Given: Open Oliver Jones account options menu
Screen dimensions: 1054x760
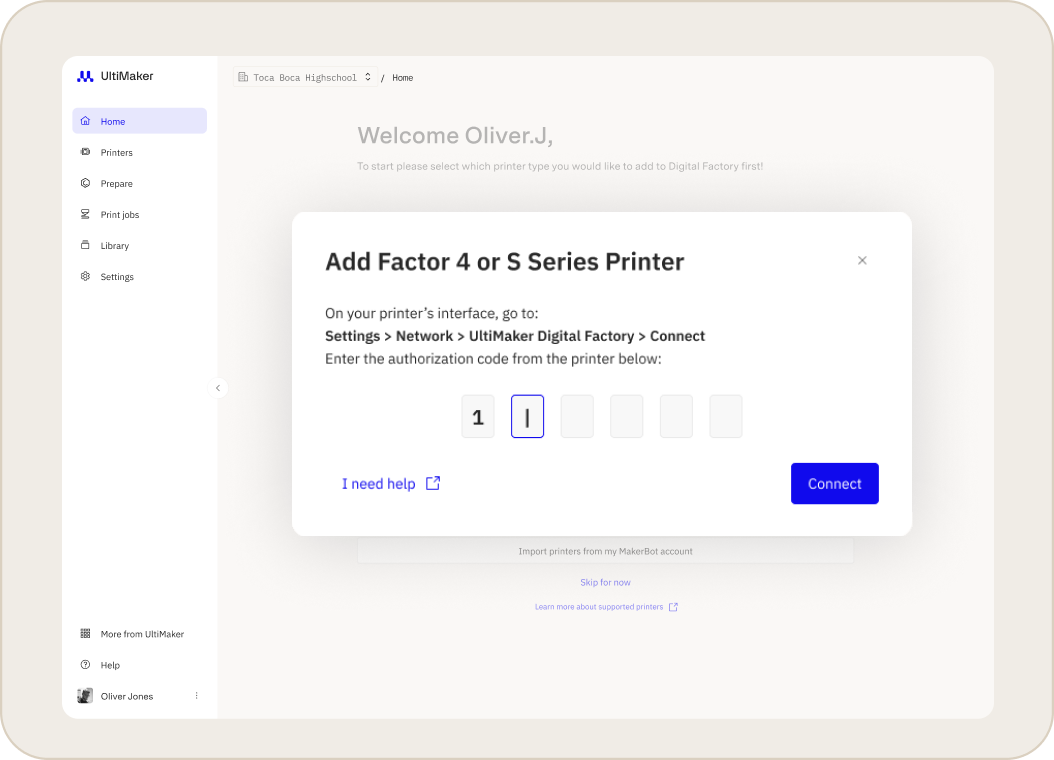Looking at the screenshot, I should (196, 696).
